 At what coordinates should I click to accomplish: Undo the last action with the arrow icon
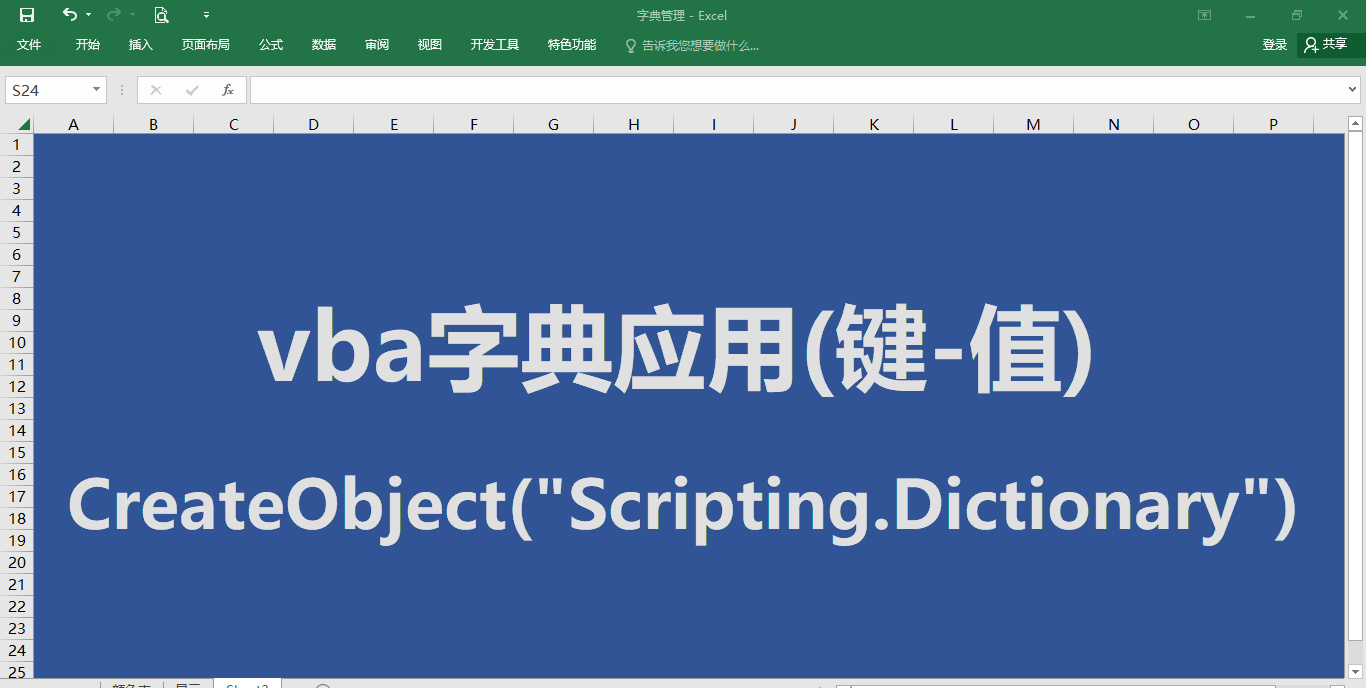pos(69,15)
